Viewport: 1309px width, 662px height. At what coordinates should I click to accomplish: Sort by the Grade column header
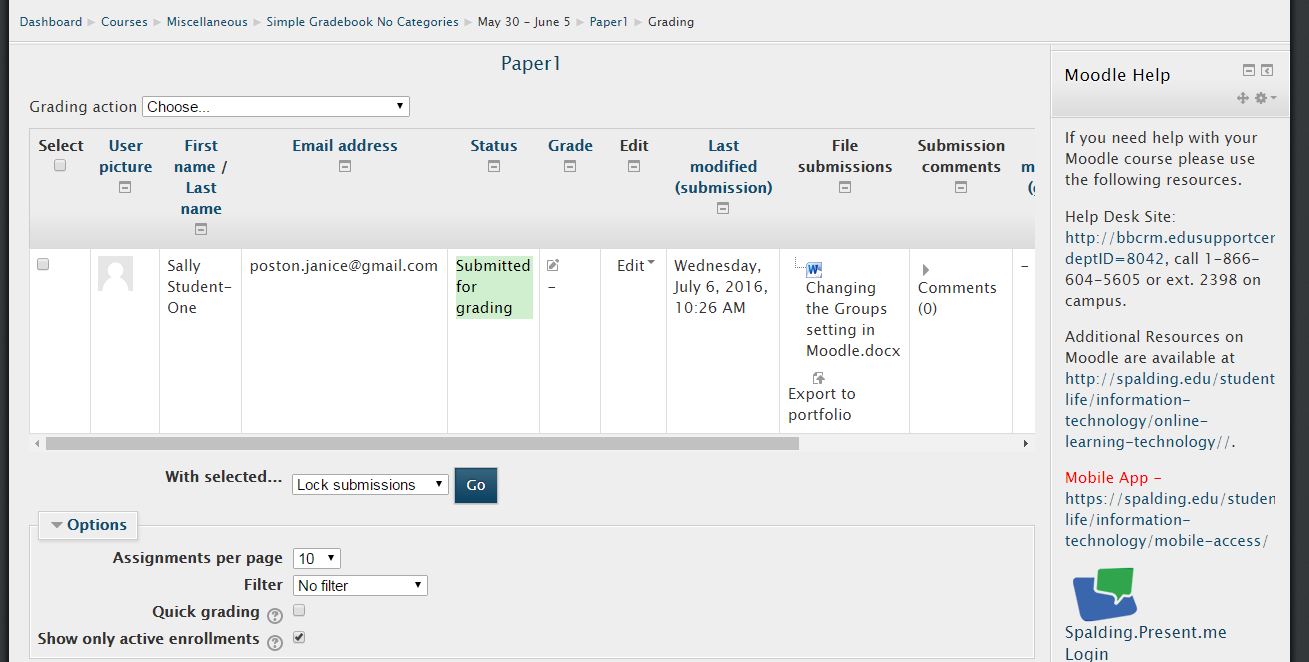(570, 145)
